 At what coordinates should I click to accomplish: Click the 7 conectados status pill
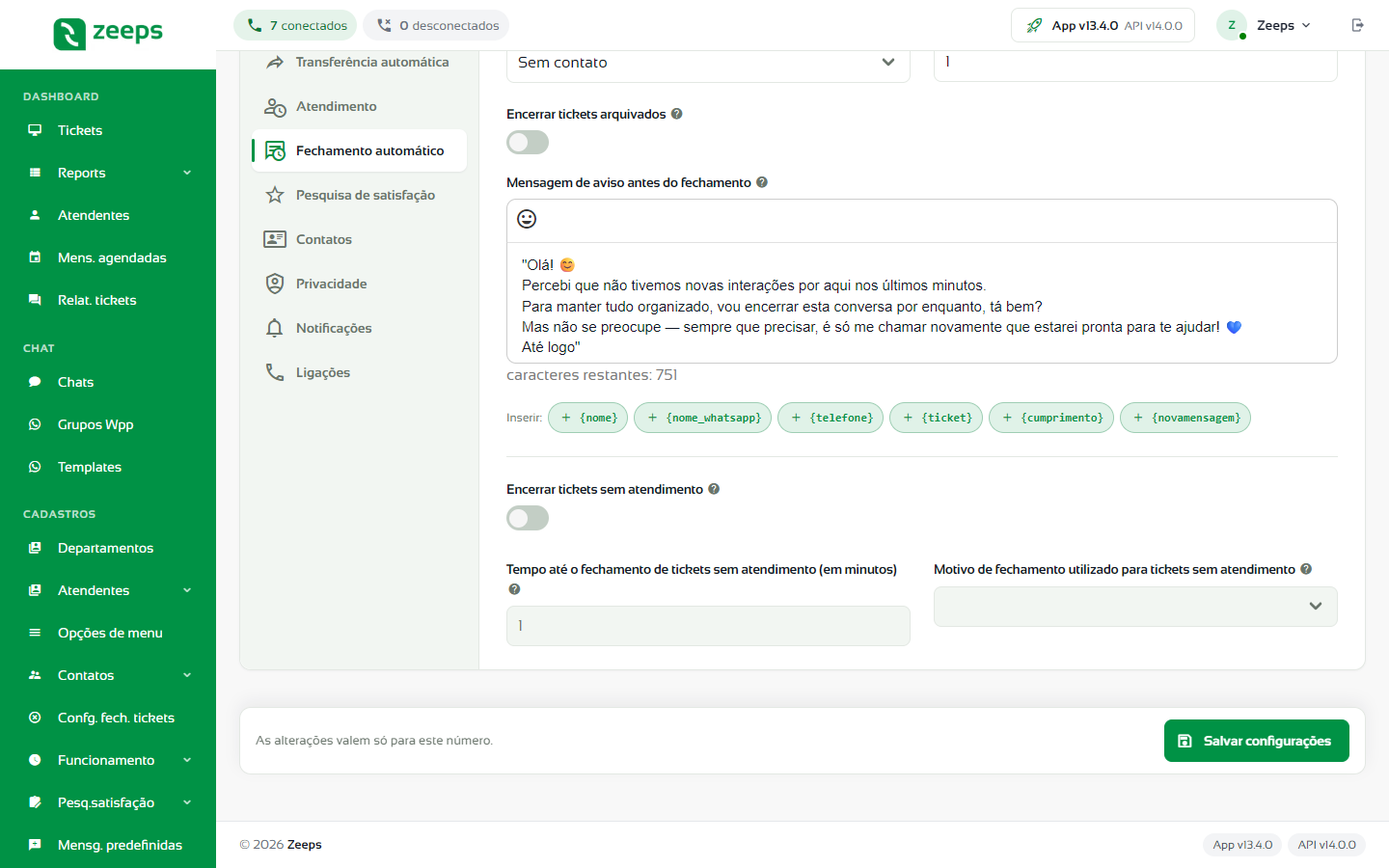pos(295,25)
